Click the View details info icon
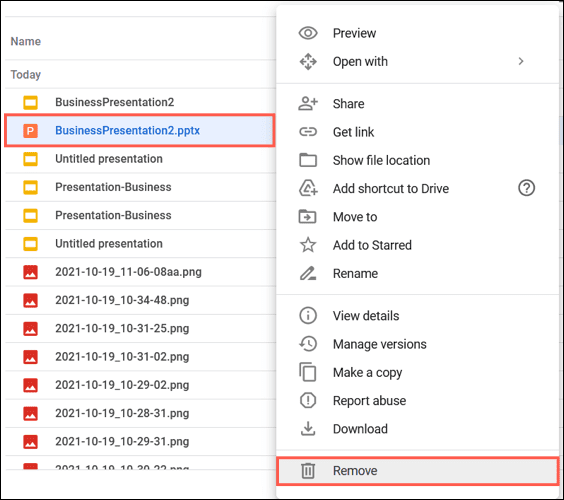This screenshot has width=564, height=500. 308,316
